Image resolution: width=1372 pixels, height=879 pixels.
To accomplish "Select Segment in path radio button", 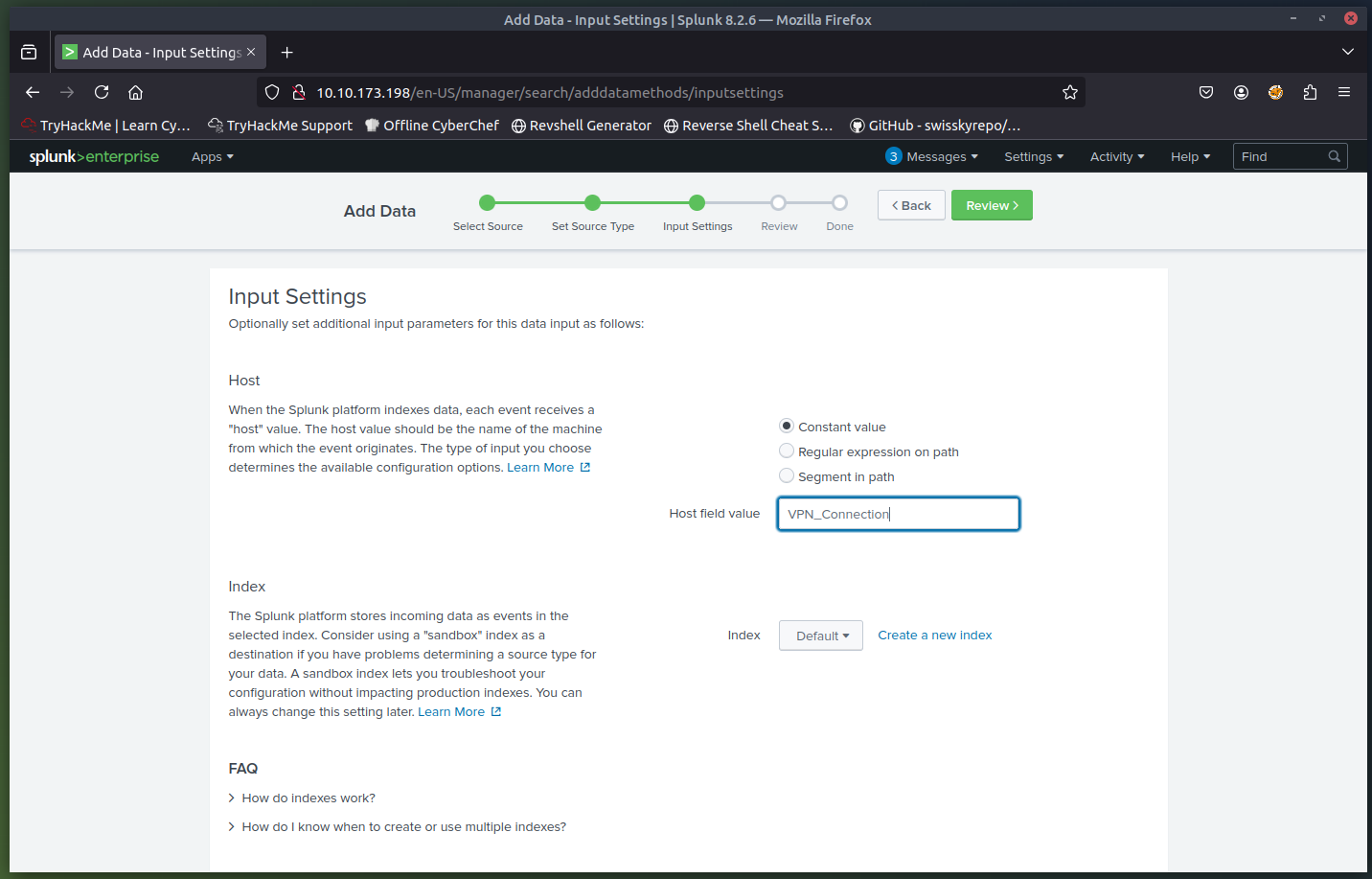I will pyautogui.click(x=786, y=475).
